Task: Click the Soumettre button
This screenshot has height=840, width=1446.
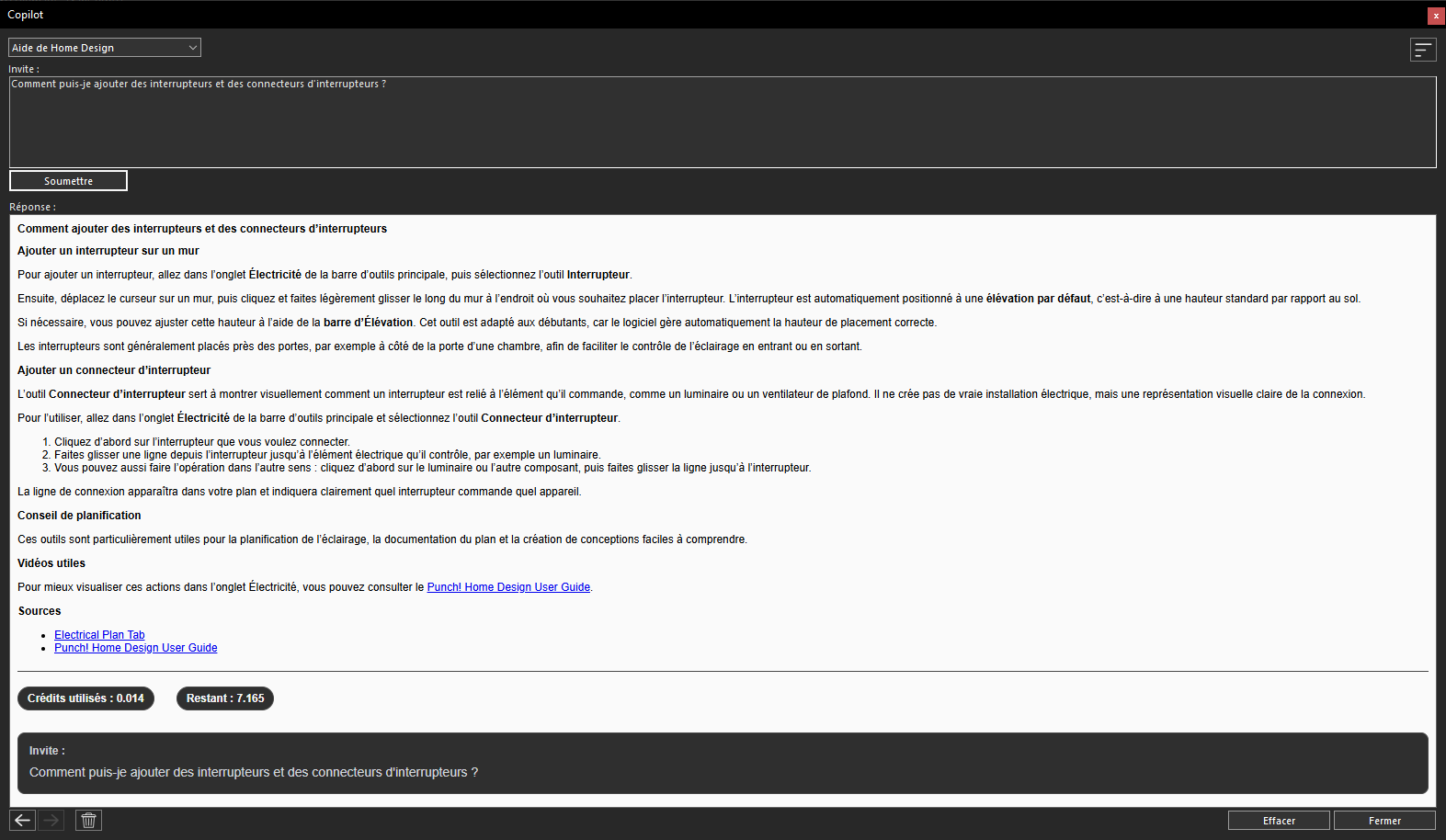Action: click(68, 181)
